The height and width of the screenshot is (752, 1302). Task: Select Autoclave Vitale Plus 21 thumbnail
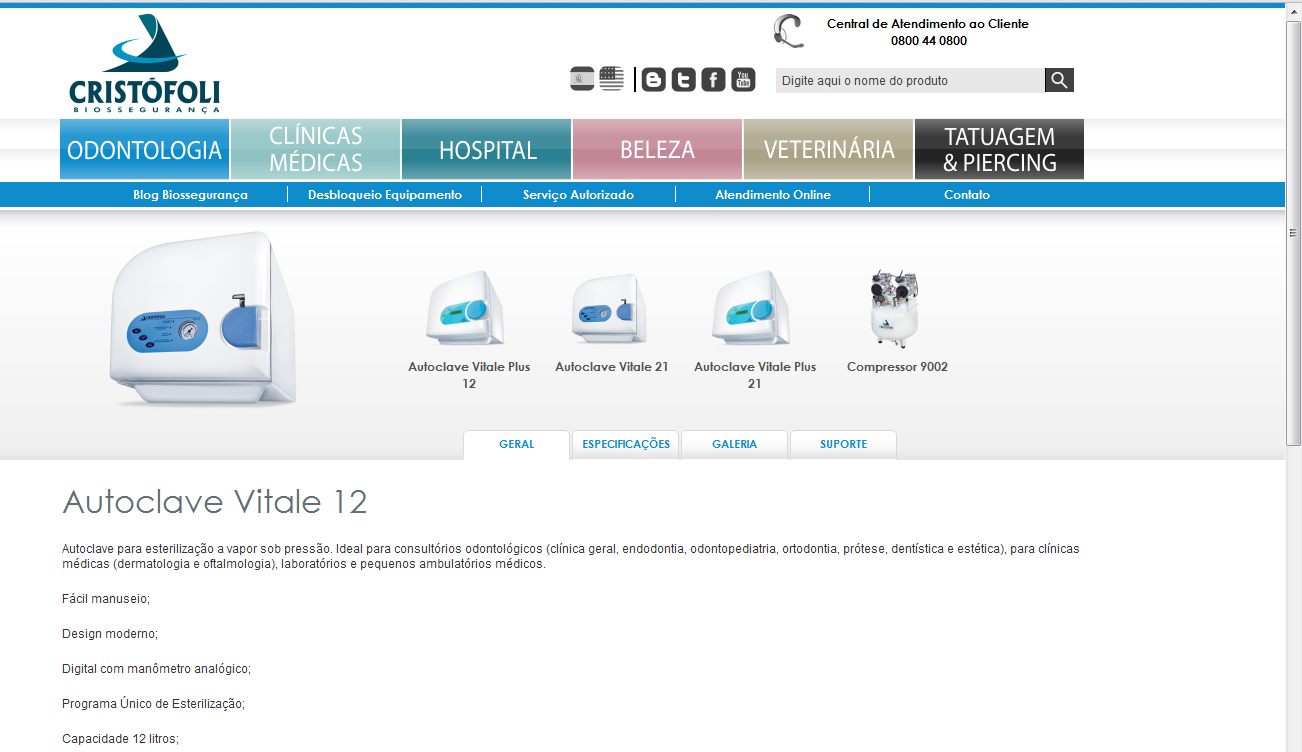coord(752,308)
